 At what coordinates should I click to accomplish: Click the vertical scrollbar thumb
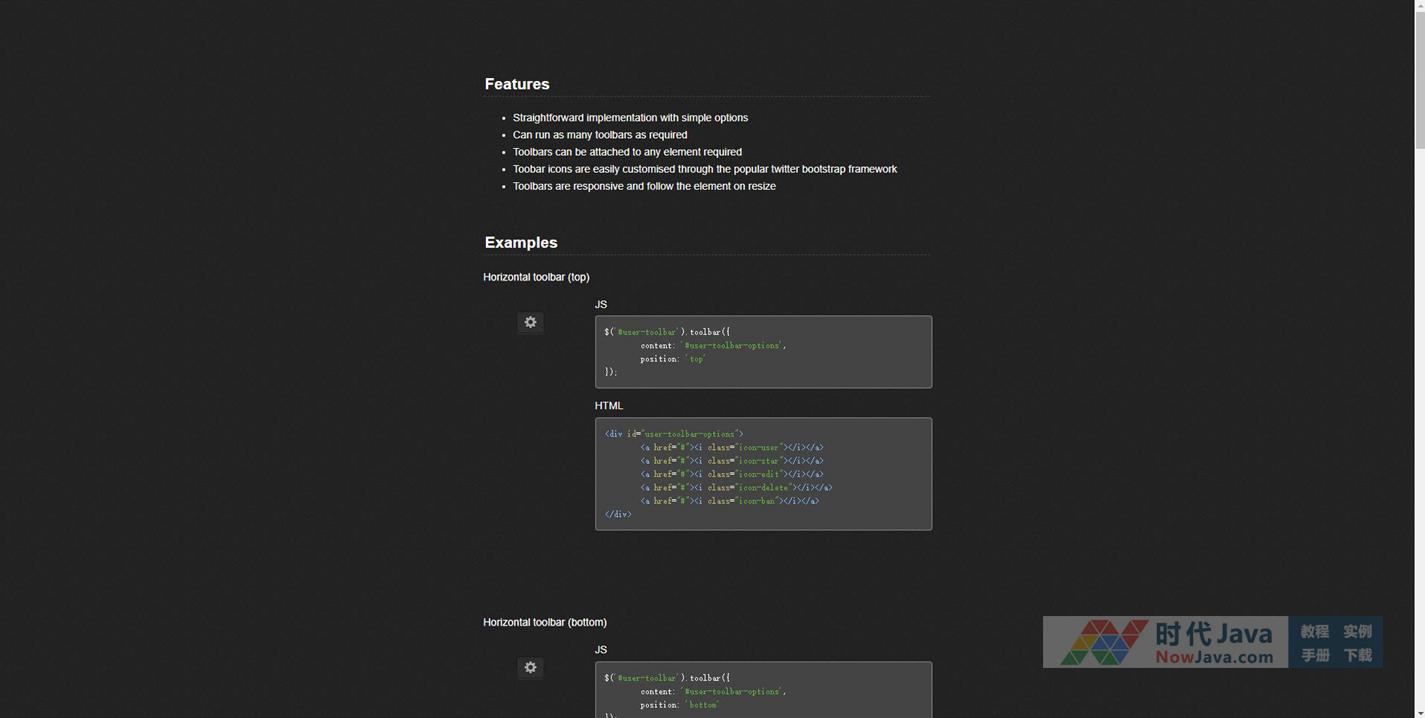pos(1419,80)
